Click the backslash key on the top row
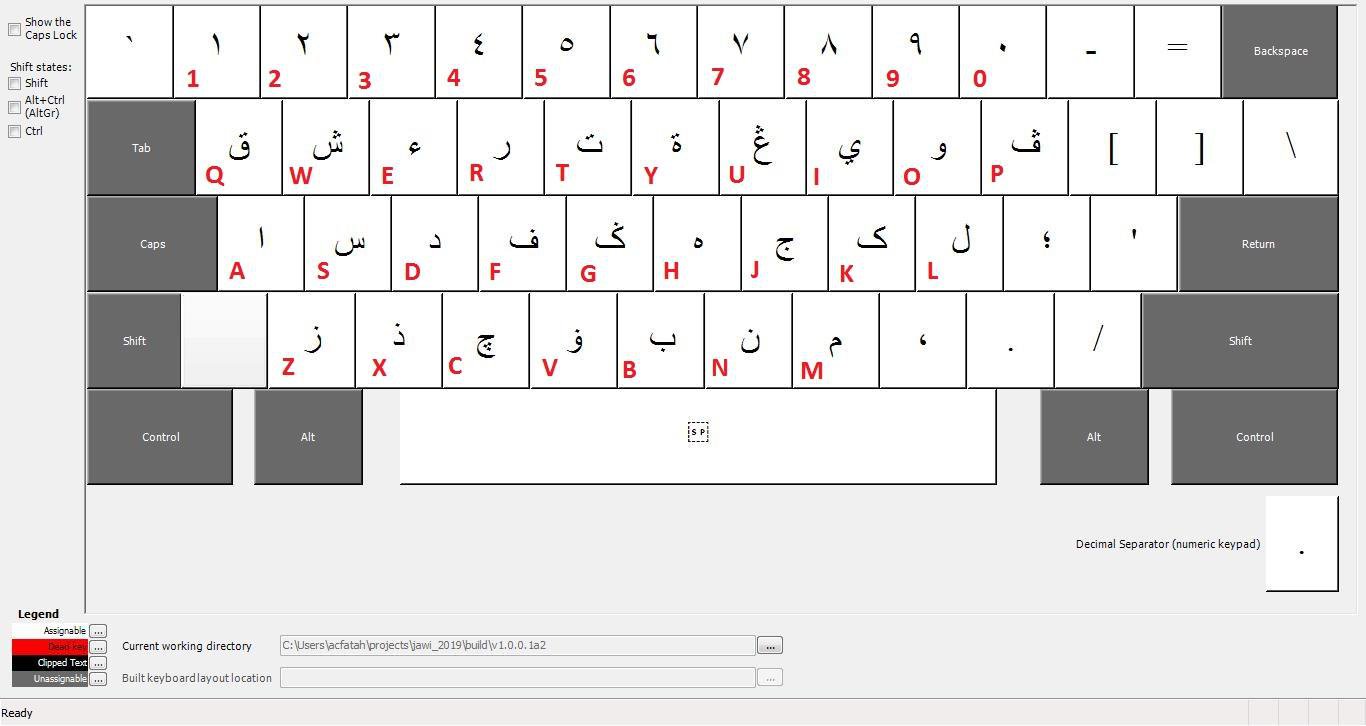 pos(1291,147)
